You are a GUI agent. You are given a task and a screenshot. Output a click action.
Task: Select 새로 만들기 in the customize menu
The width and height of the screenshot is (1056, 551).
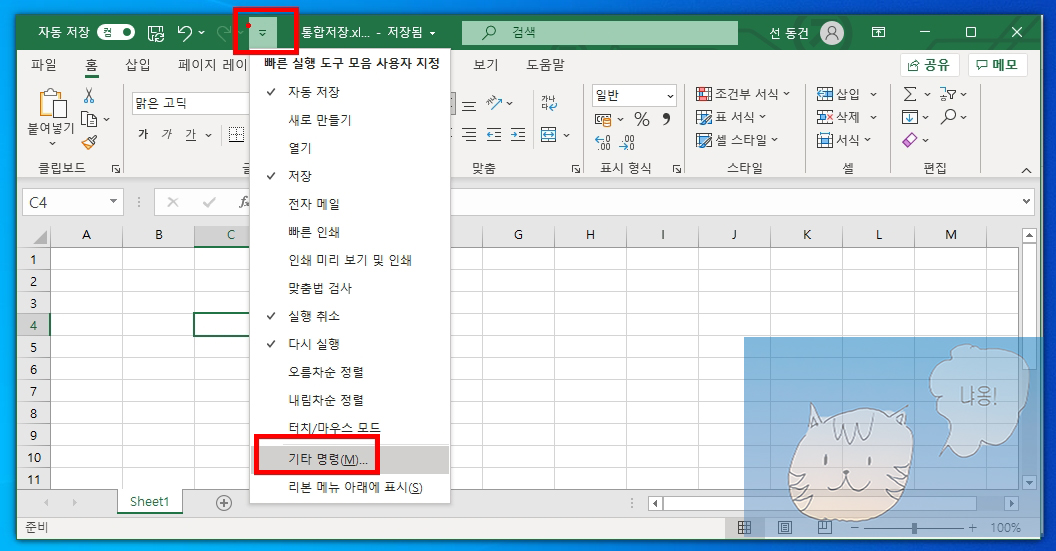[350, 120]
